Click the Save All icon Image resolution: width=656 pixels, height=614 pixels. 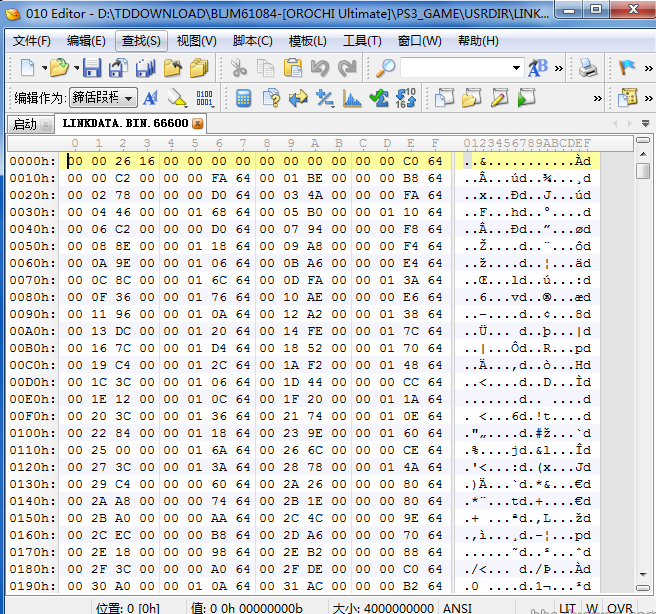(146, 68)
